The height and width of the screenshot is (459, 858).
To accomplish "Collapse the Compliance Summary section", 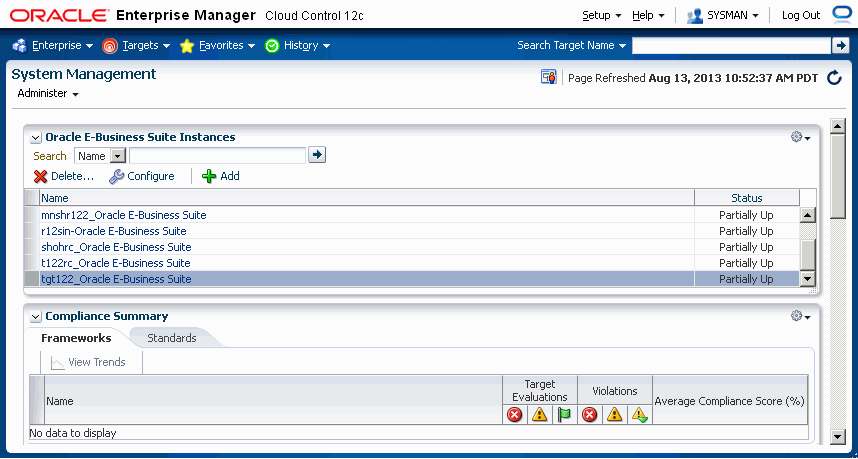I will pos(36,317).
